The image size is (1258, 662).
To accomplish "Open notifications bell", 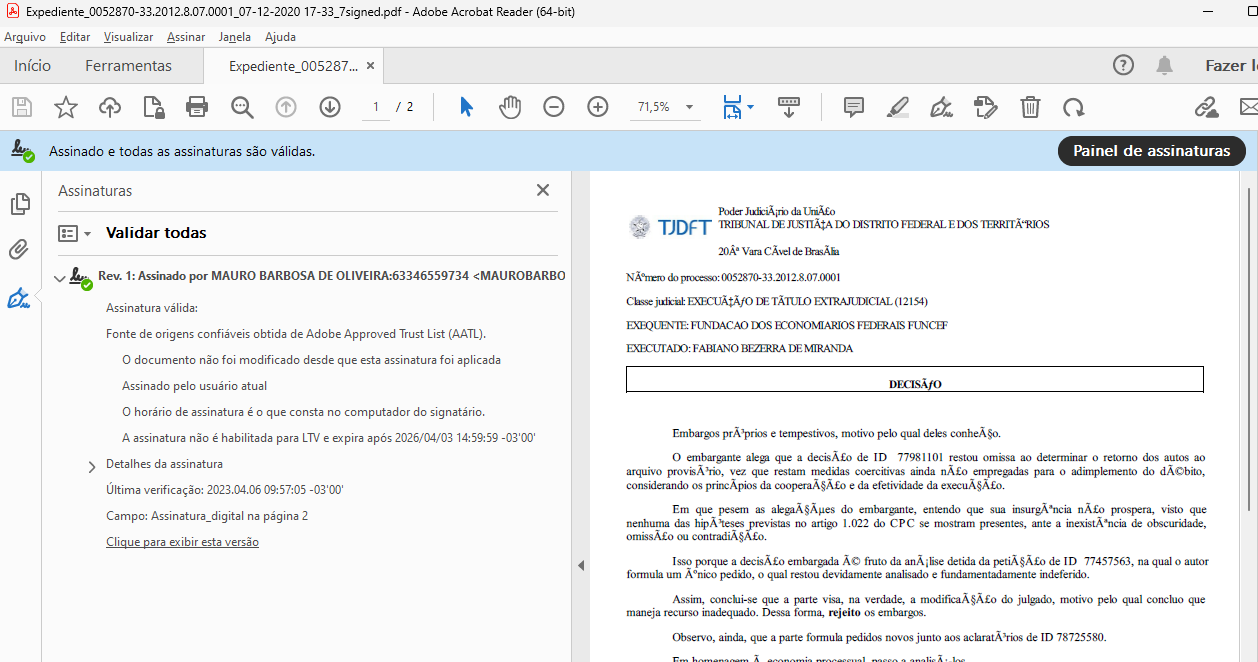I will (1164, 66).
